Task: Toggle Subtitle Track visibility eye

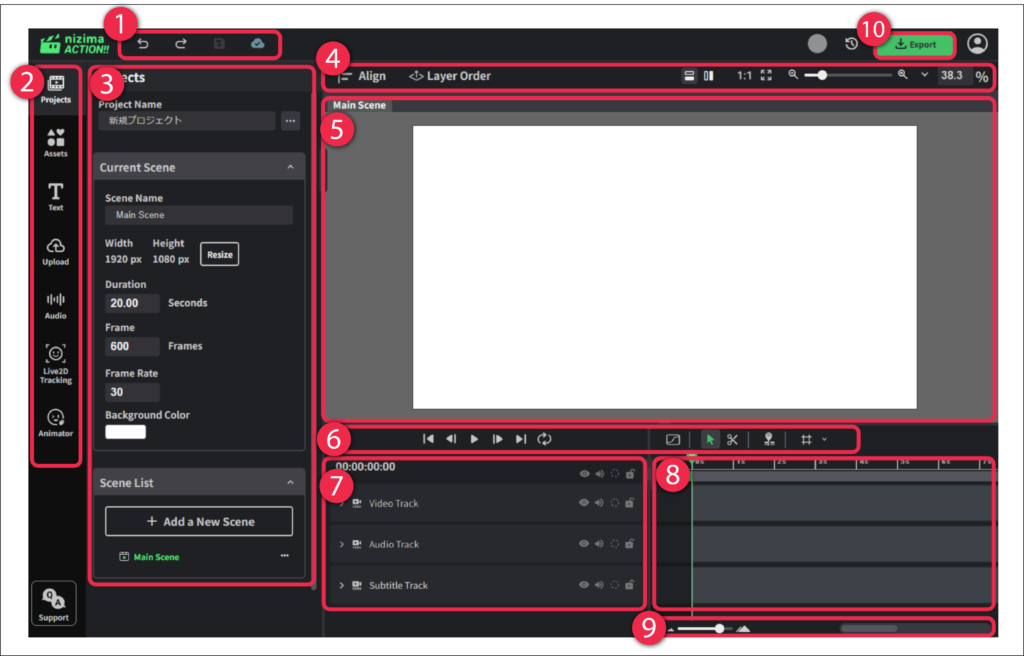Action: [x=584, y=585]
